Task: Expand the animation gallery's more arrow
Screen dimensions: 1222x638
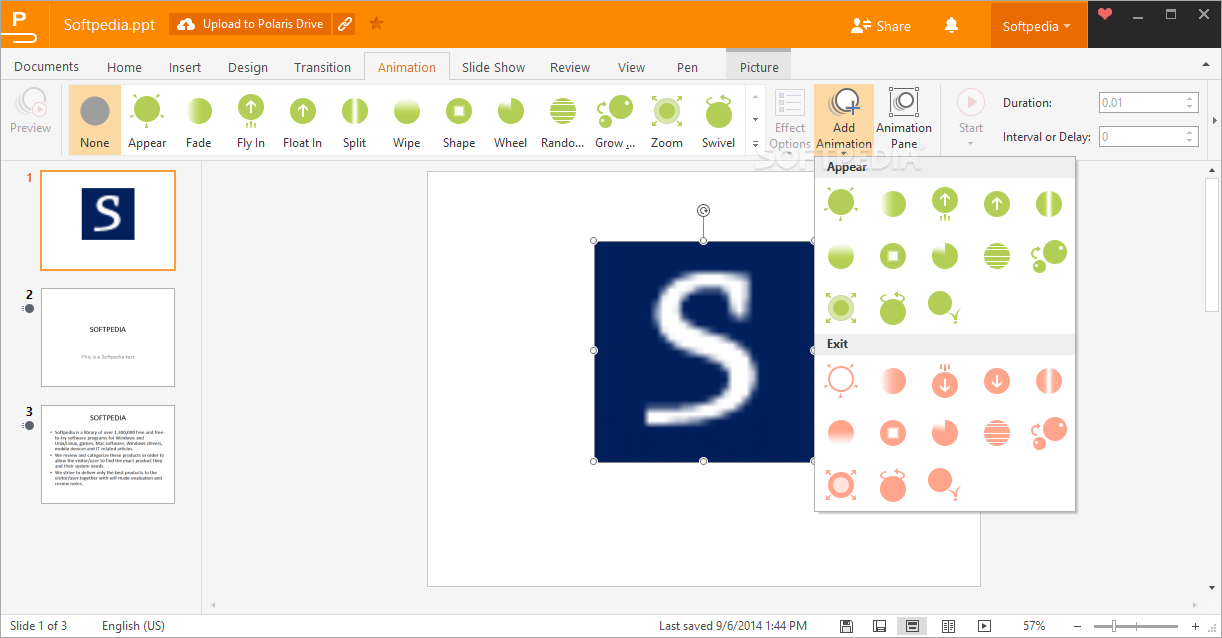Action: (755, 144)
